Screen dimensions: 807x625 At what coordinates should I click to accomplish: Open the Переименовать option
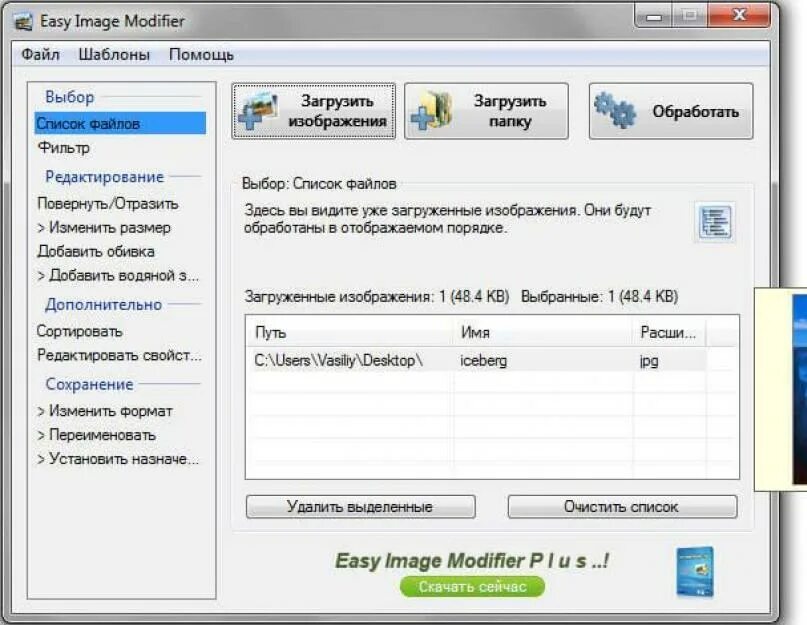(96, 435)
